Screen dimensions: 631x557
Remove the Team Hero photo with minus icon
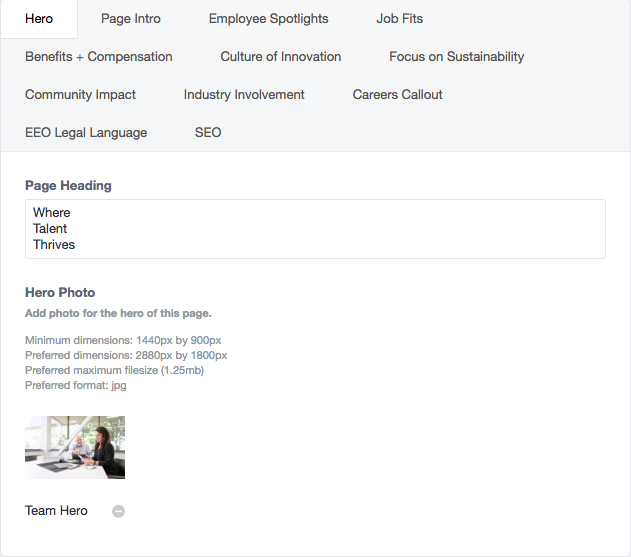(118, 511)
